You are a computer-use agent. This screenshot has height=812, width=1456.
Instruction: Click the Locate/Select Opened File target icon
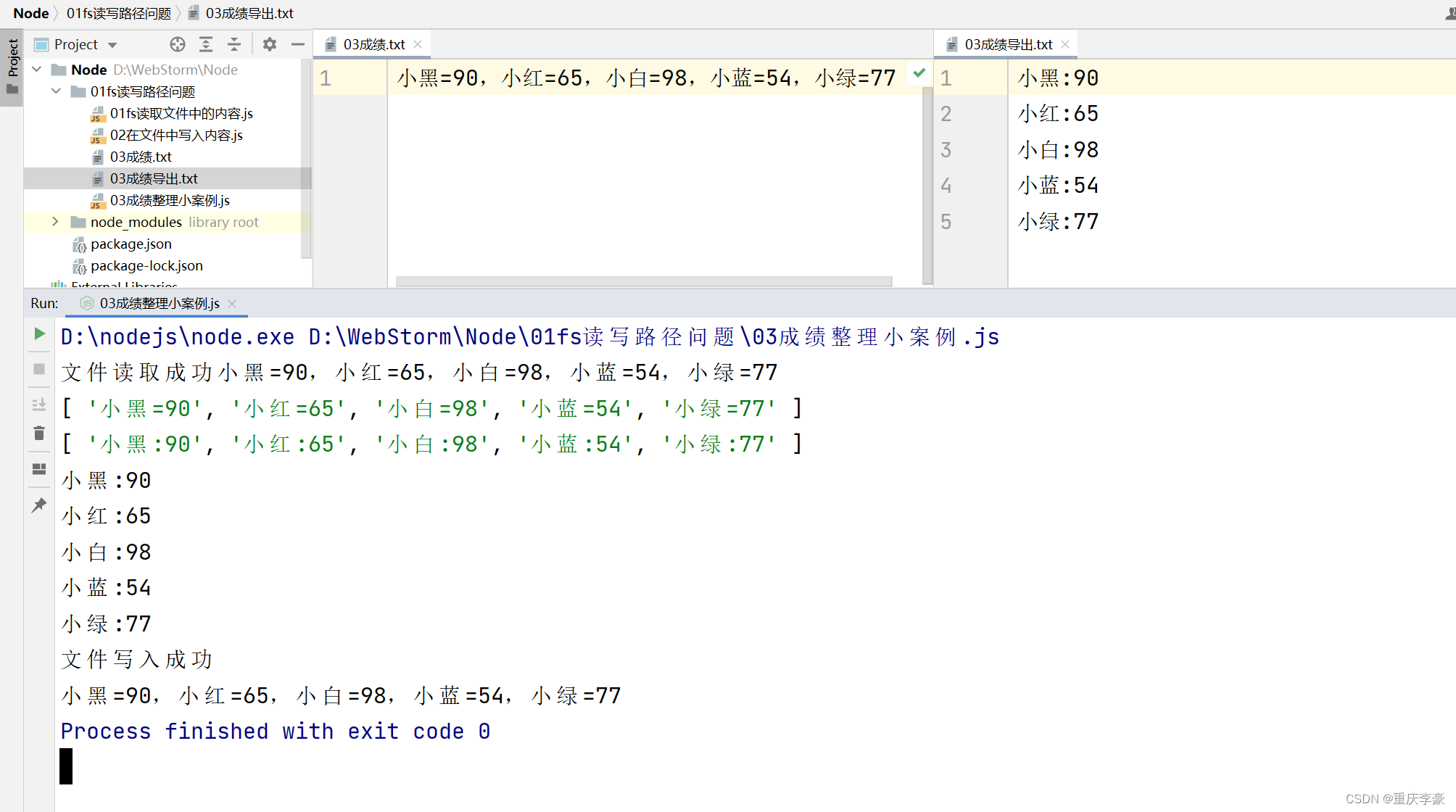click(178, 44)
